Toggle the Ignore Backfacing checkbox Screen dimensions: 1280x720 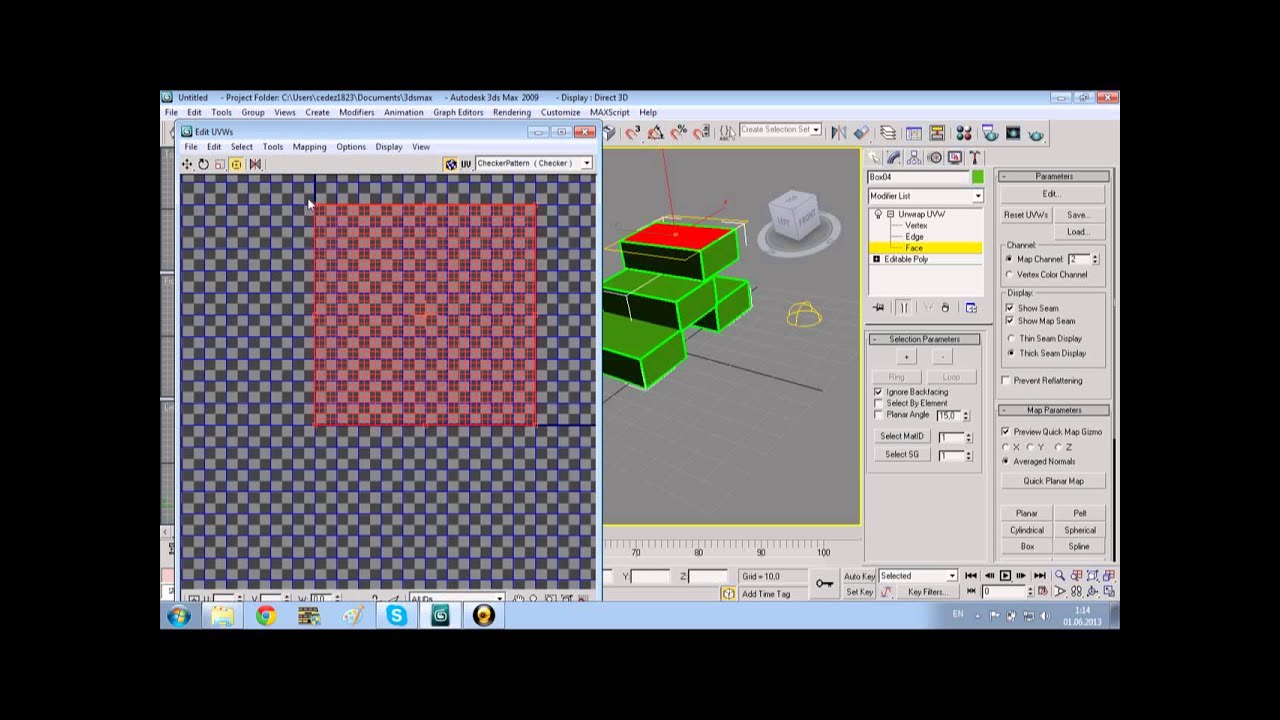tap(879, 392)
